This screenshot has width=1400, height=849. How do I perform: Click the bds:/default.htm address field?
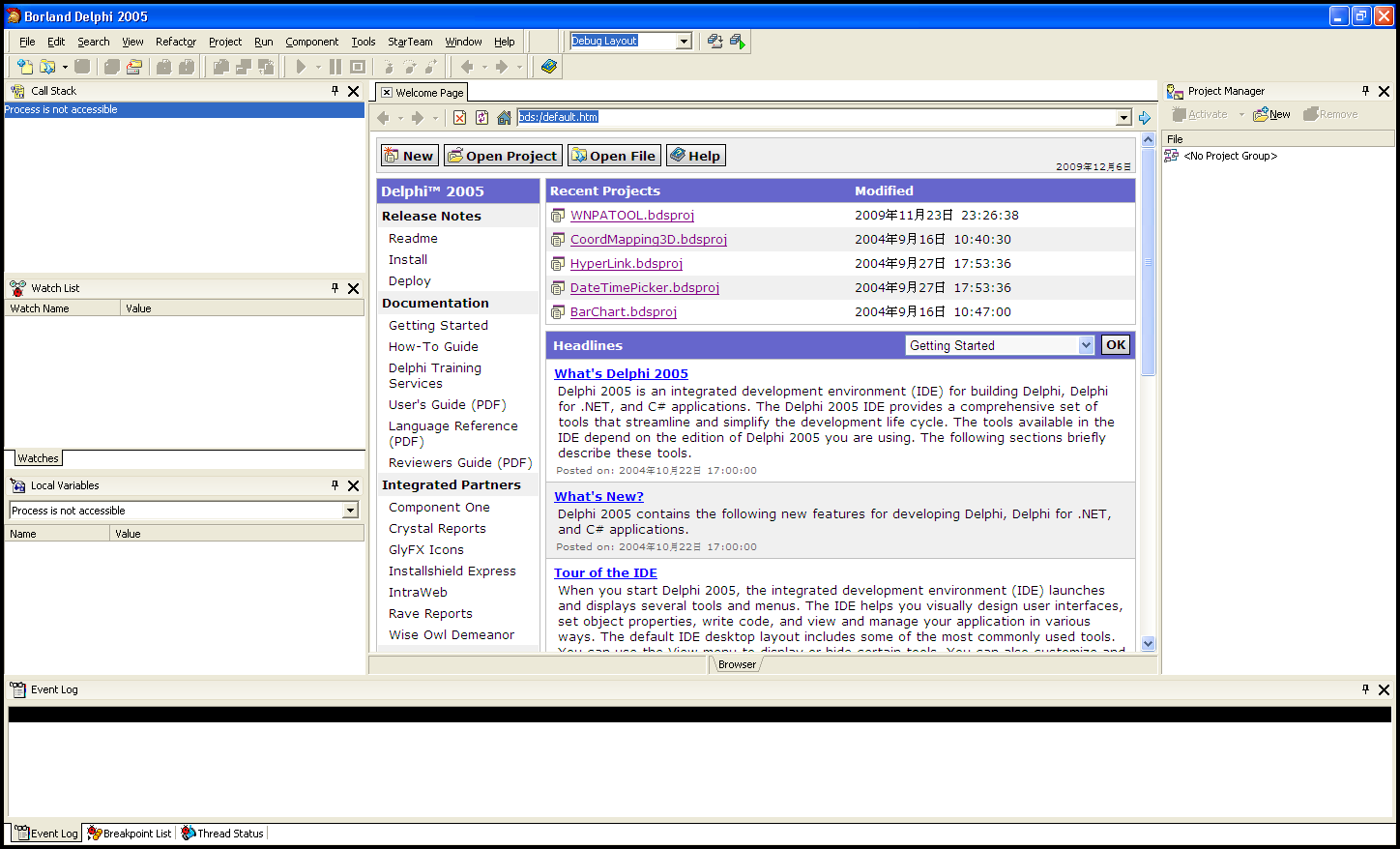(816, 117)
